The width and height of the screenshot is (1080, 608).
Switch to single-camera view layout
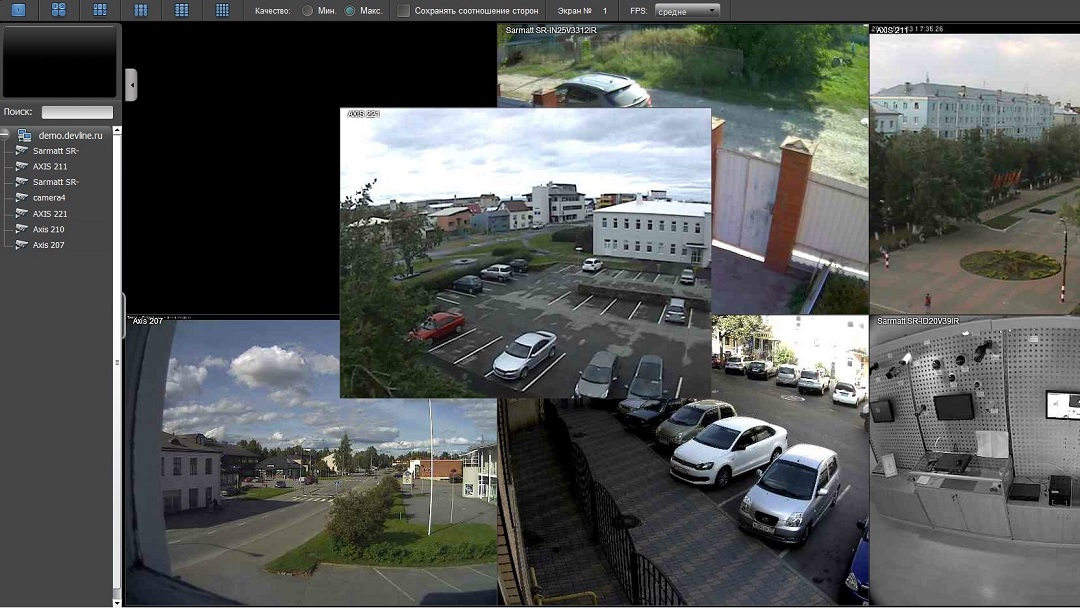pos(18,10)
